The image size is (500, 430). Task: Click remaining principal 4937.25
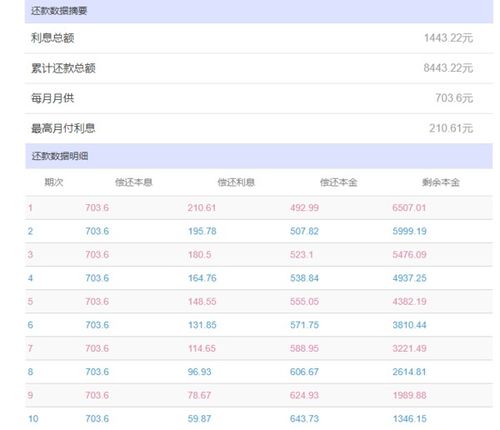pyautogui.click(x=409, y=278)
